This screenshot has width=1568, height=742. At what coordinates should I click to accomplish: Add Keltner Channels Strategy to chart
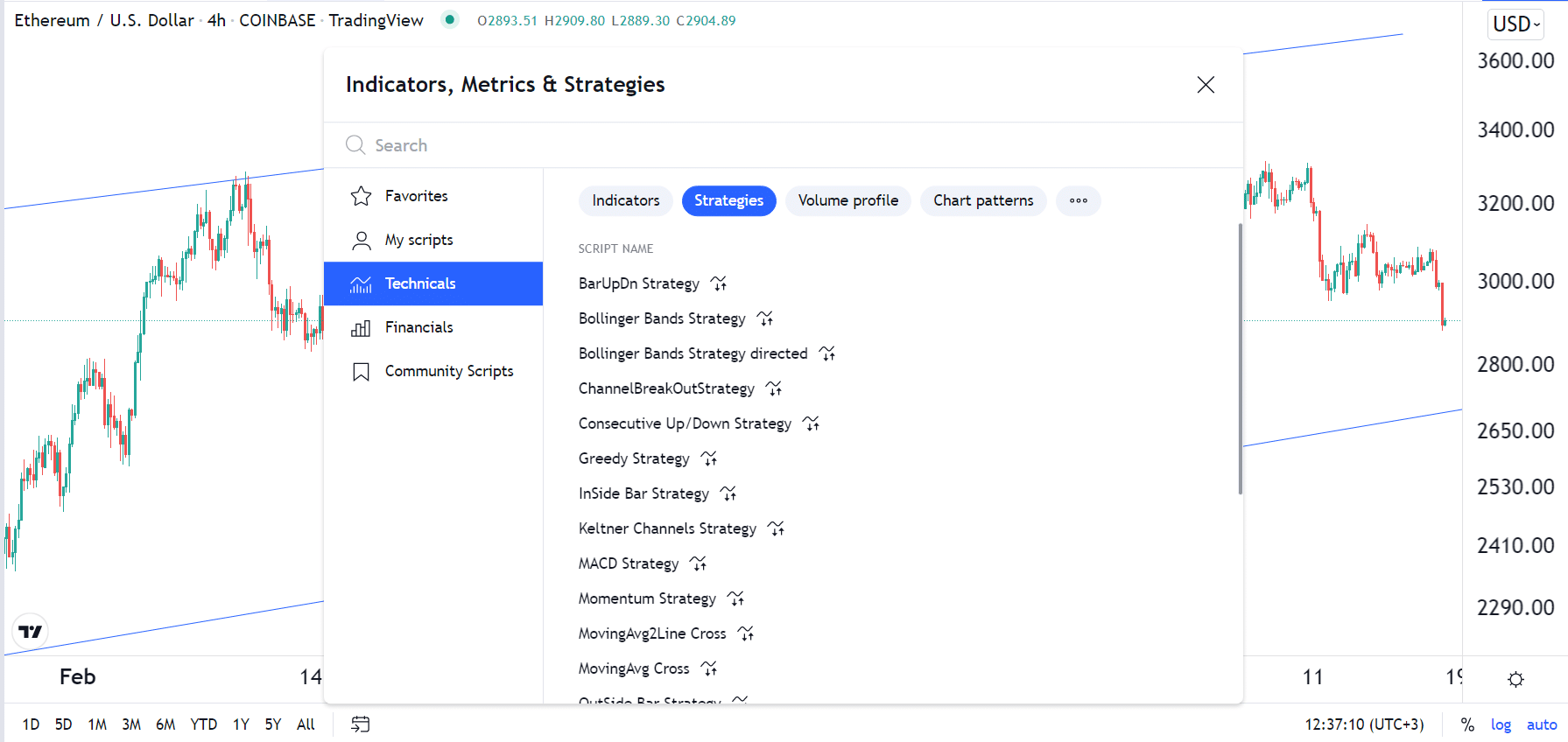point(667,528)
